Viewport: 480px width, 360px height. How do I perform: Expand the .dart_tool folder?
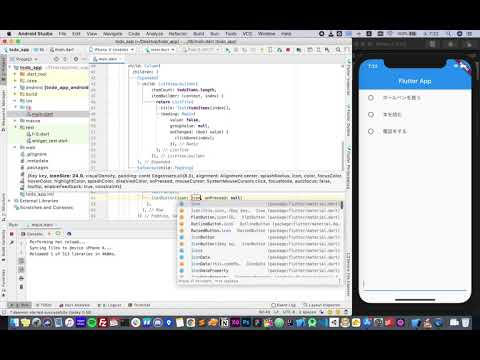pos(15,74)
